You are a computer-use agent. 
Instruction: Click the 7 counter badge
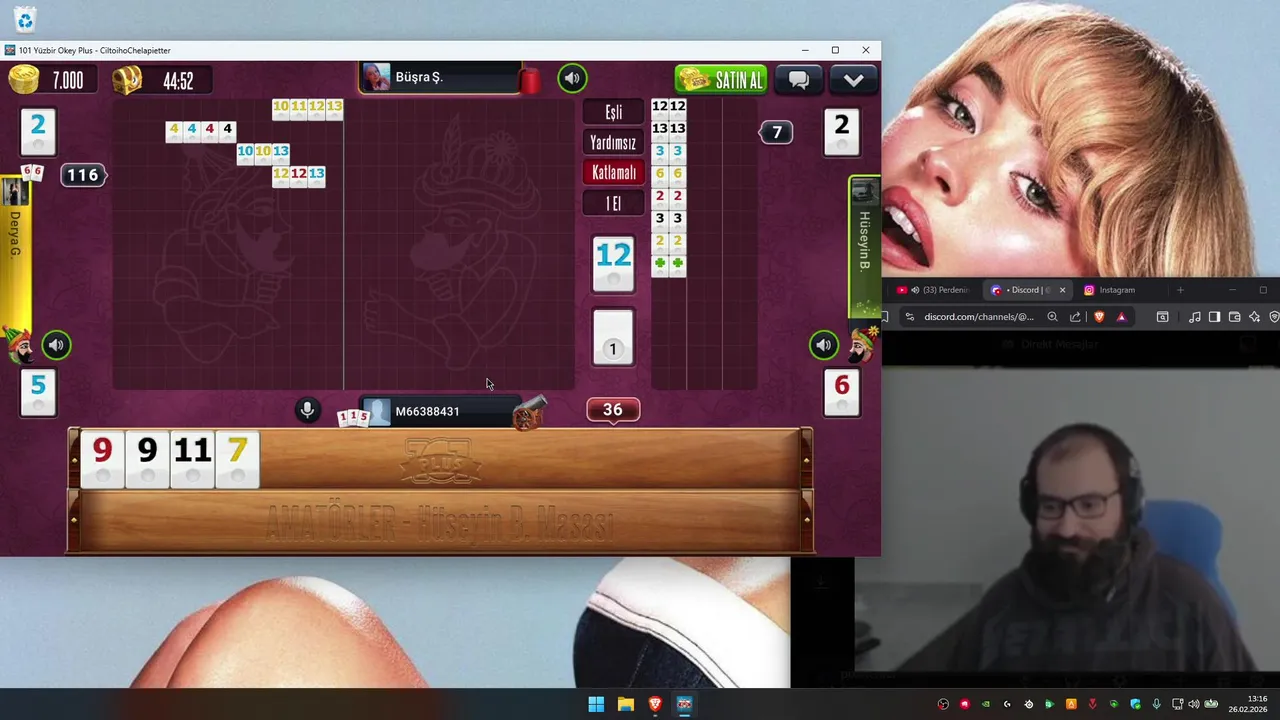pos(777,132)
